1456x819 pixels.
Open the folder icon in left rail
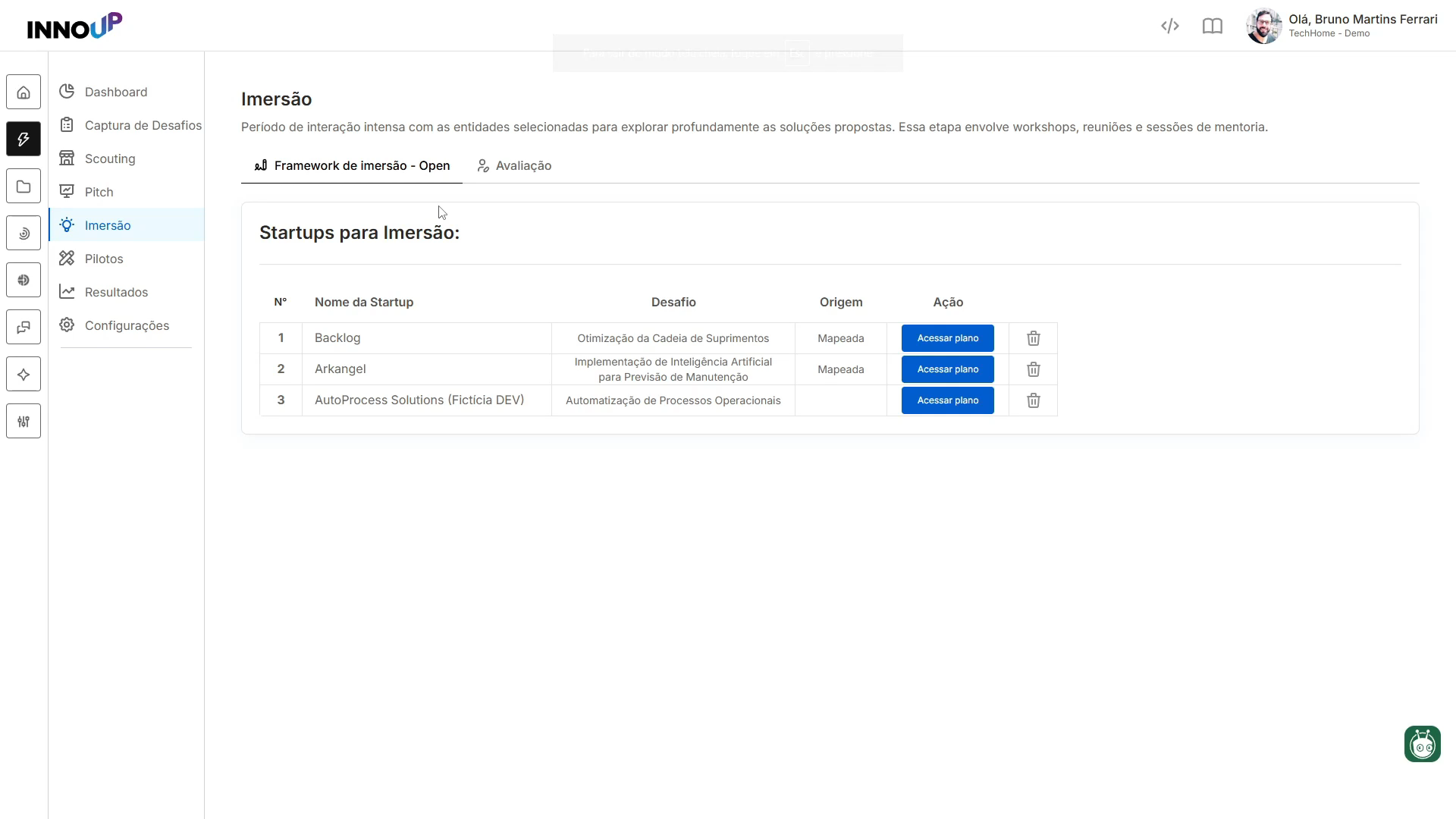click(24, 187)
